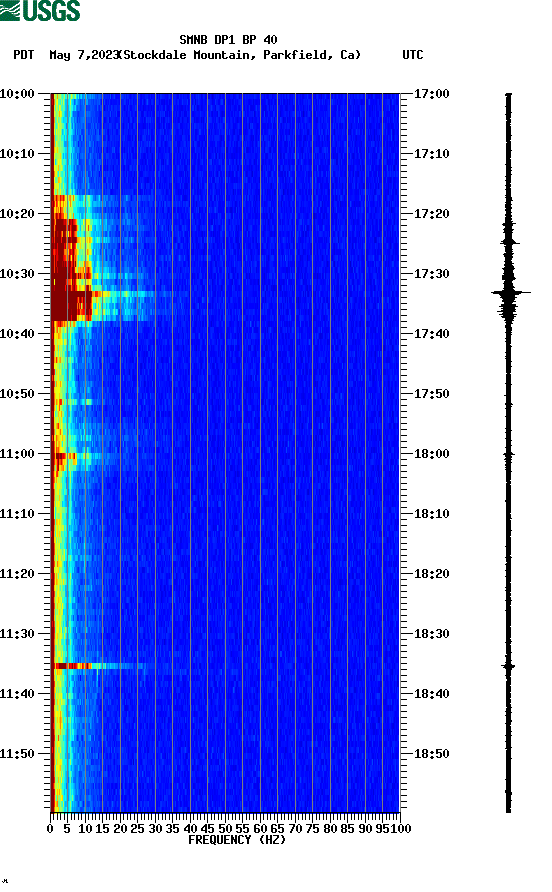Click the 'UTC' timezone label

click(413, 55)
